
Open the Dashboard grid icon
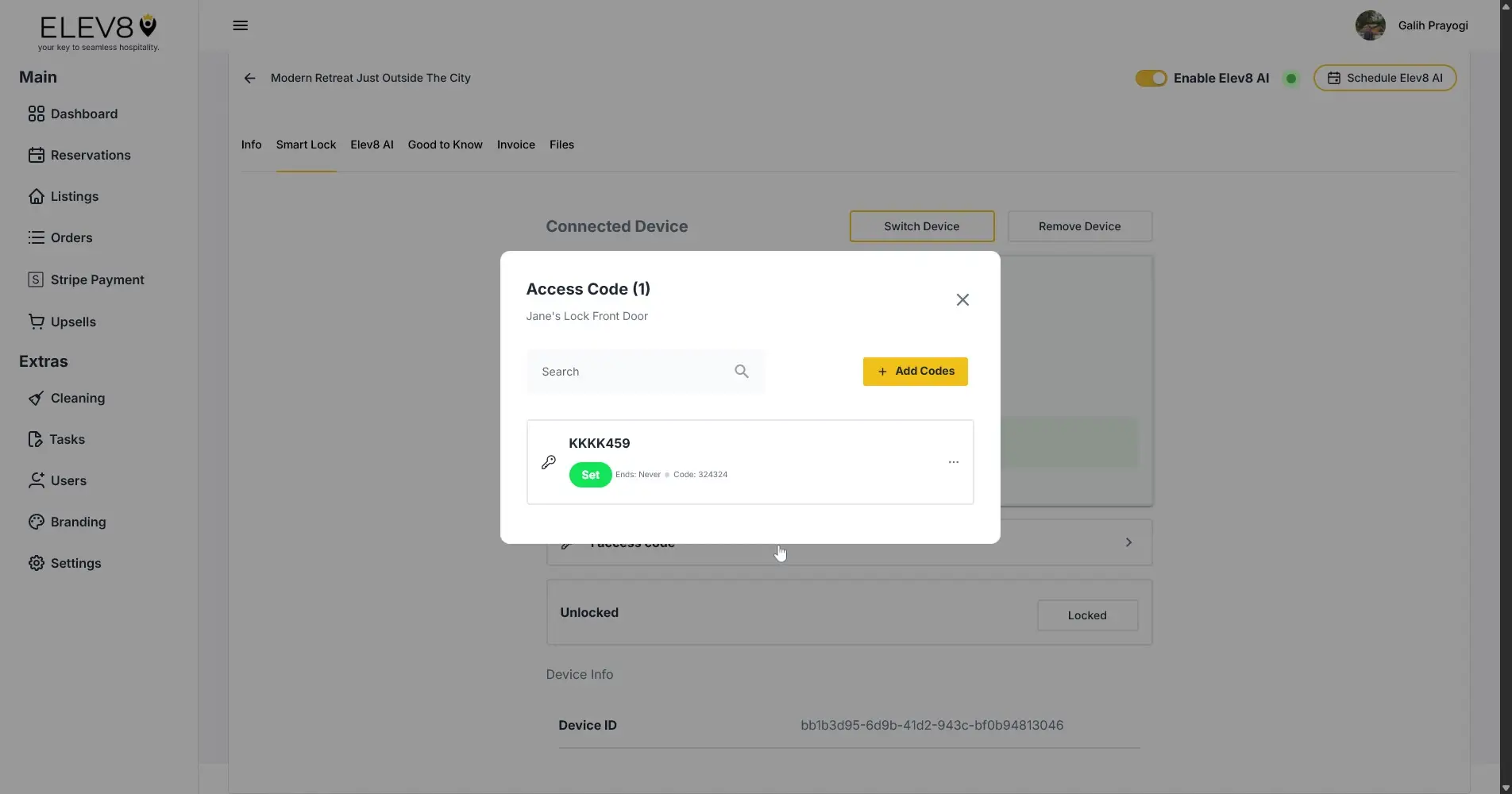click(x=36, y=114)
